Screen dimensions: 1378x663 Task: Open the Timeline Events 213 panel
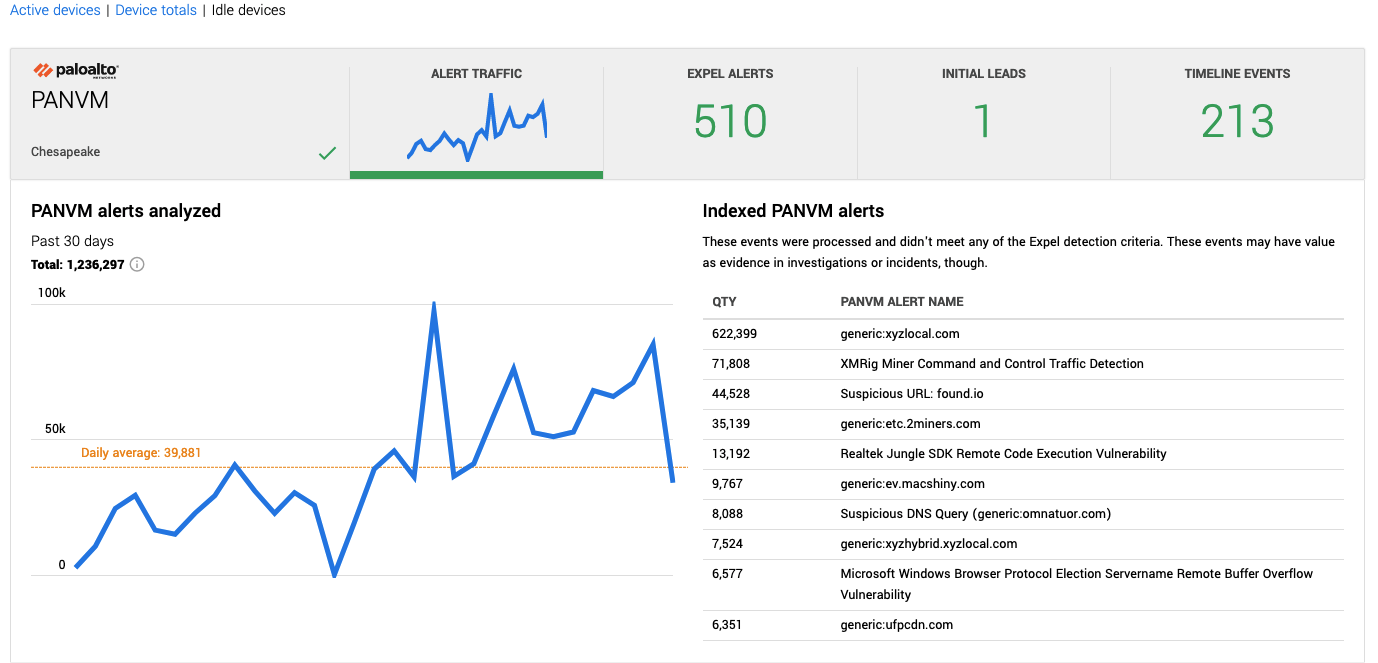pos(1237,113)
